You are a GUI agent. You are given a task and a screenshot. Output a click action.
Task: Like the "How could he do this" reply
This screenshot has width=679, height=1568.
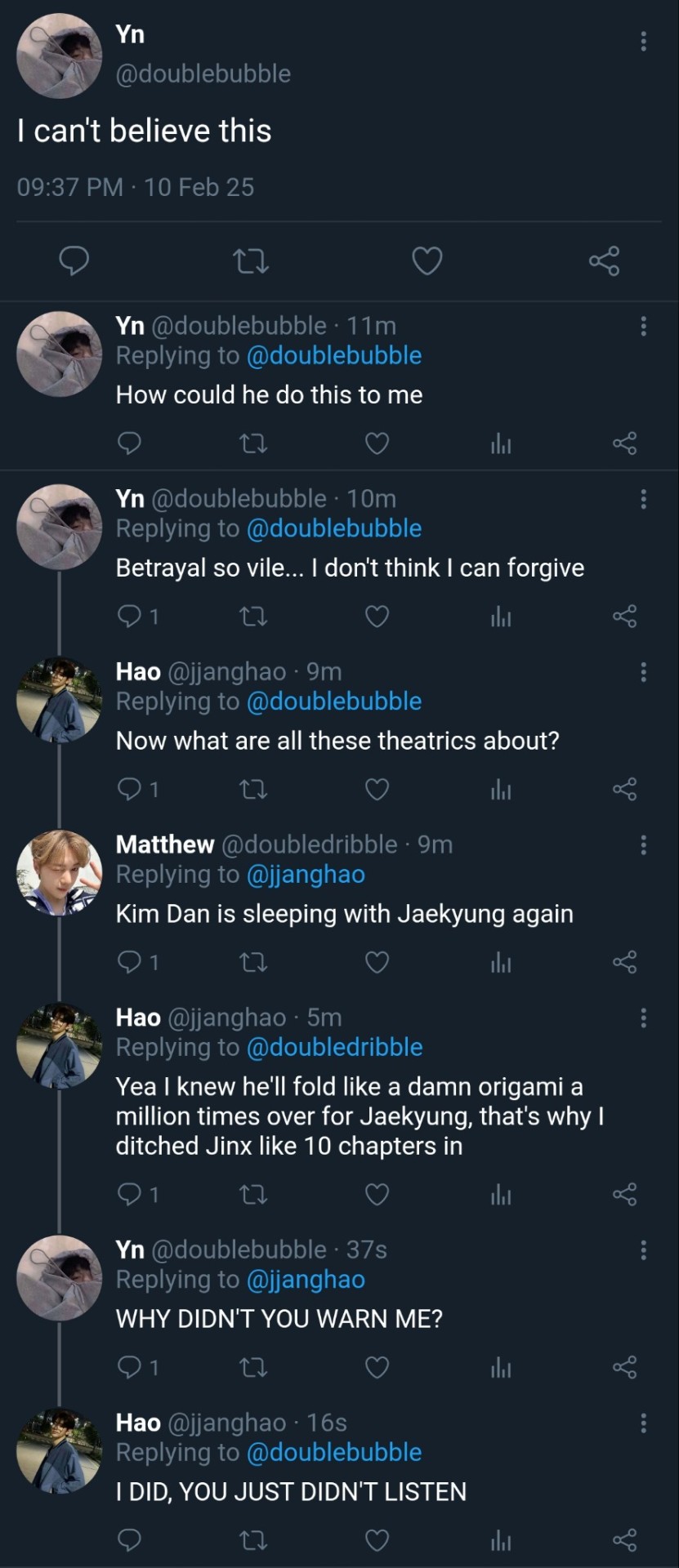pos(377,443)
